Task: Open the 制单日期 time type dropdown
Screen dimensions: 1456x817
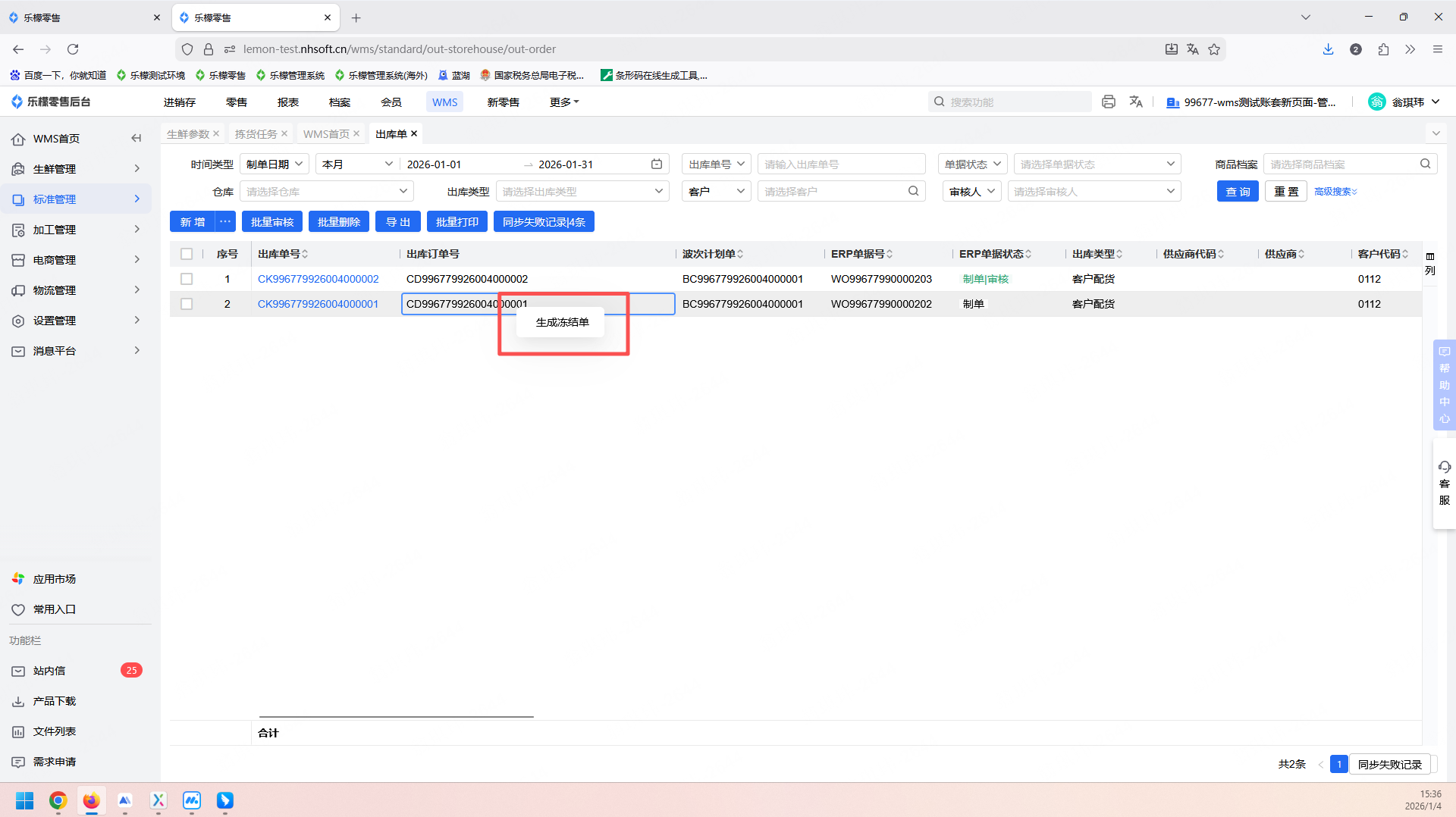Action: pyautogui.click(x=275, y=164)
